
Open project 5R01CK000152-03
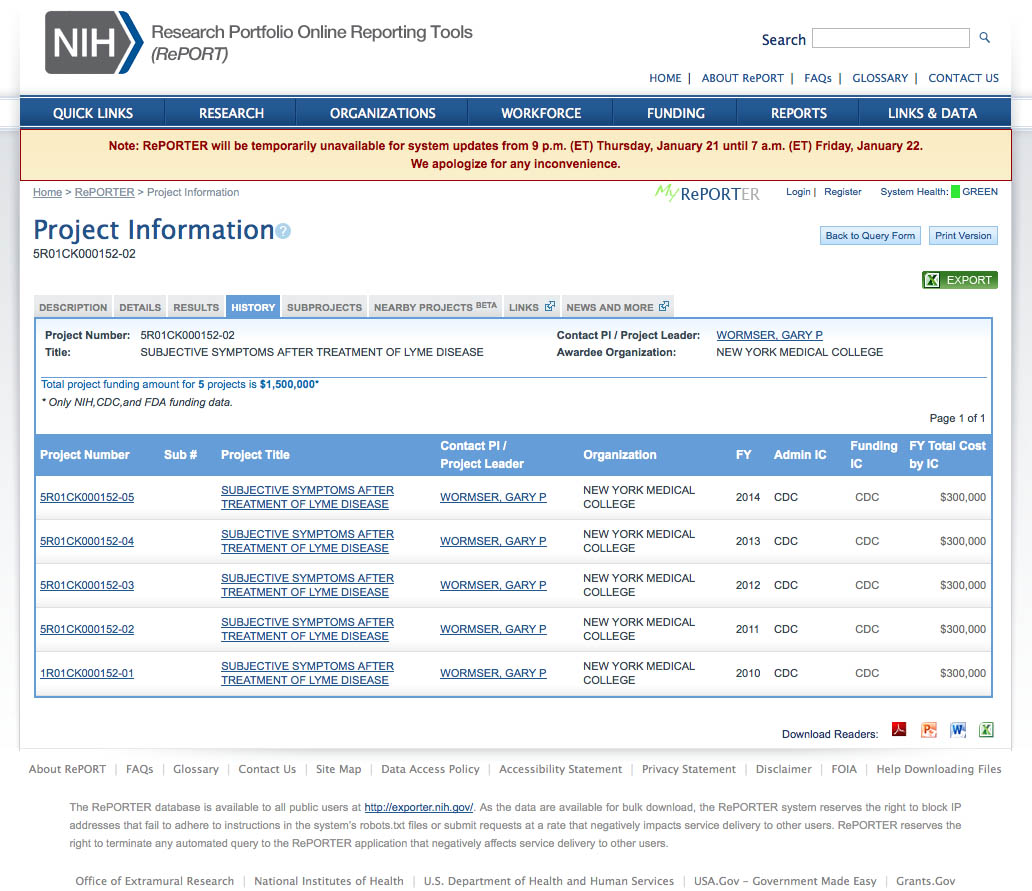87,586
